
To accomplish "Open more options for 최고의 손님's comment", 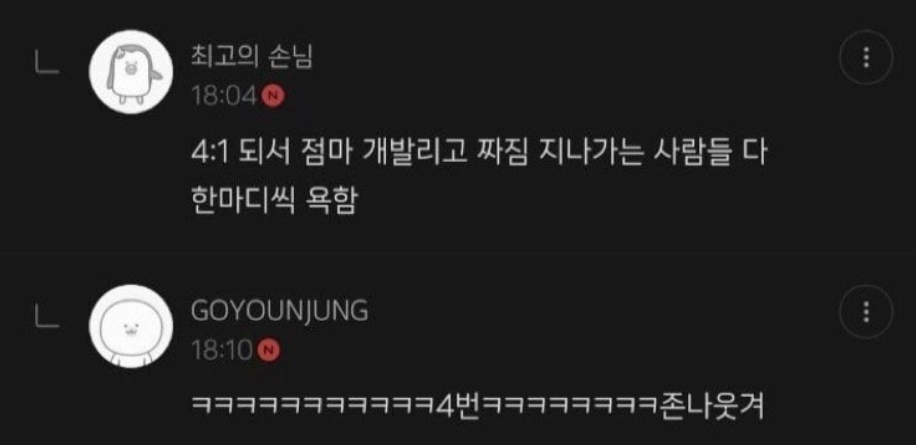I will point(866,57).
